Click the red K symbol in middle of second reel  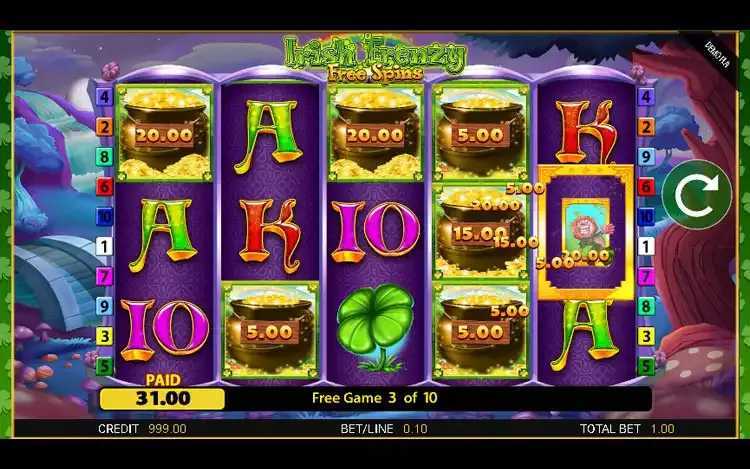coord(270,234)
